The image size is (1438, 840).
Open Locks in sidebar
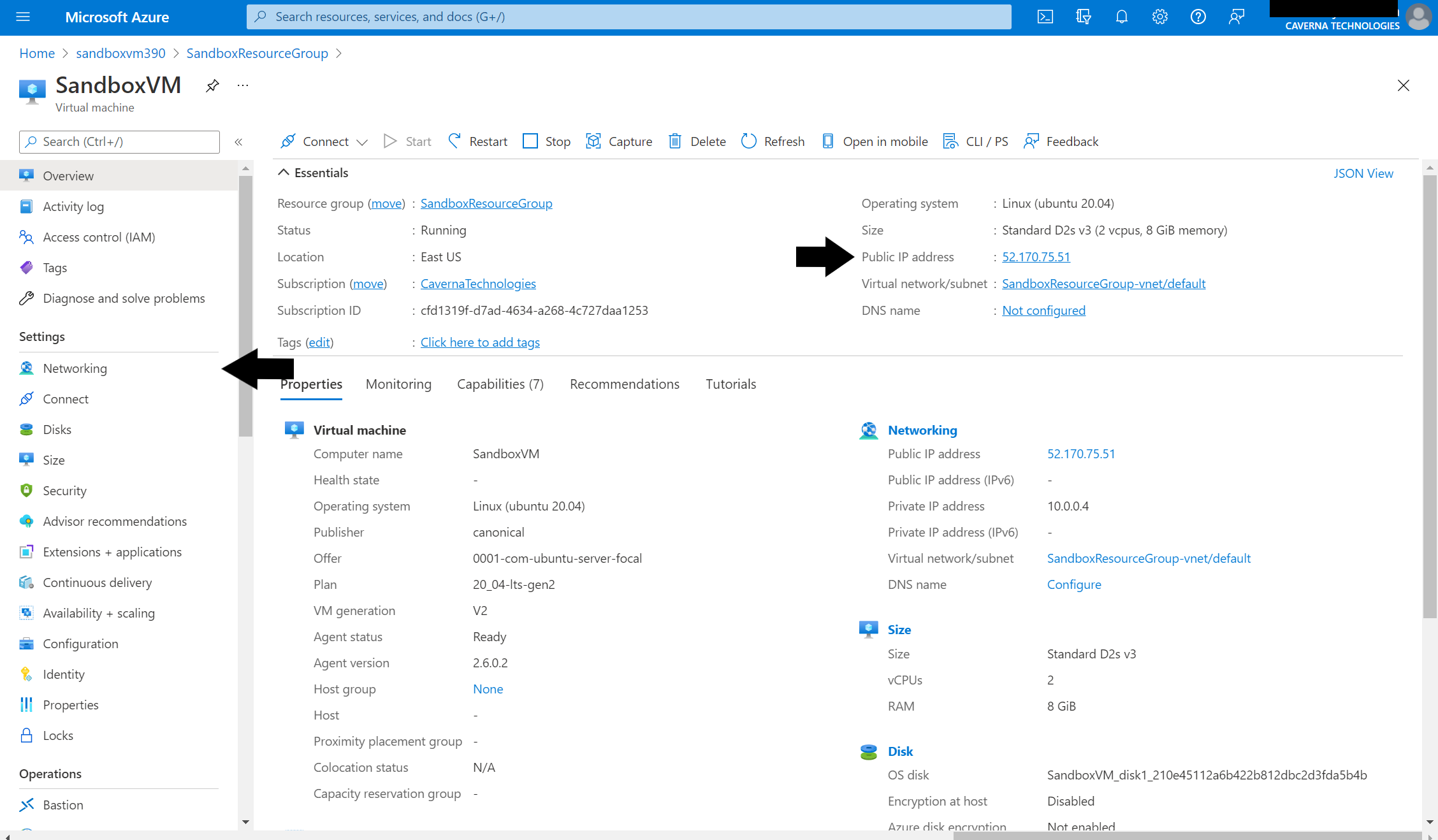(58, 735)
